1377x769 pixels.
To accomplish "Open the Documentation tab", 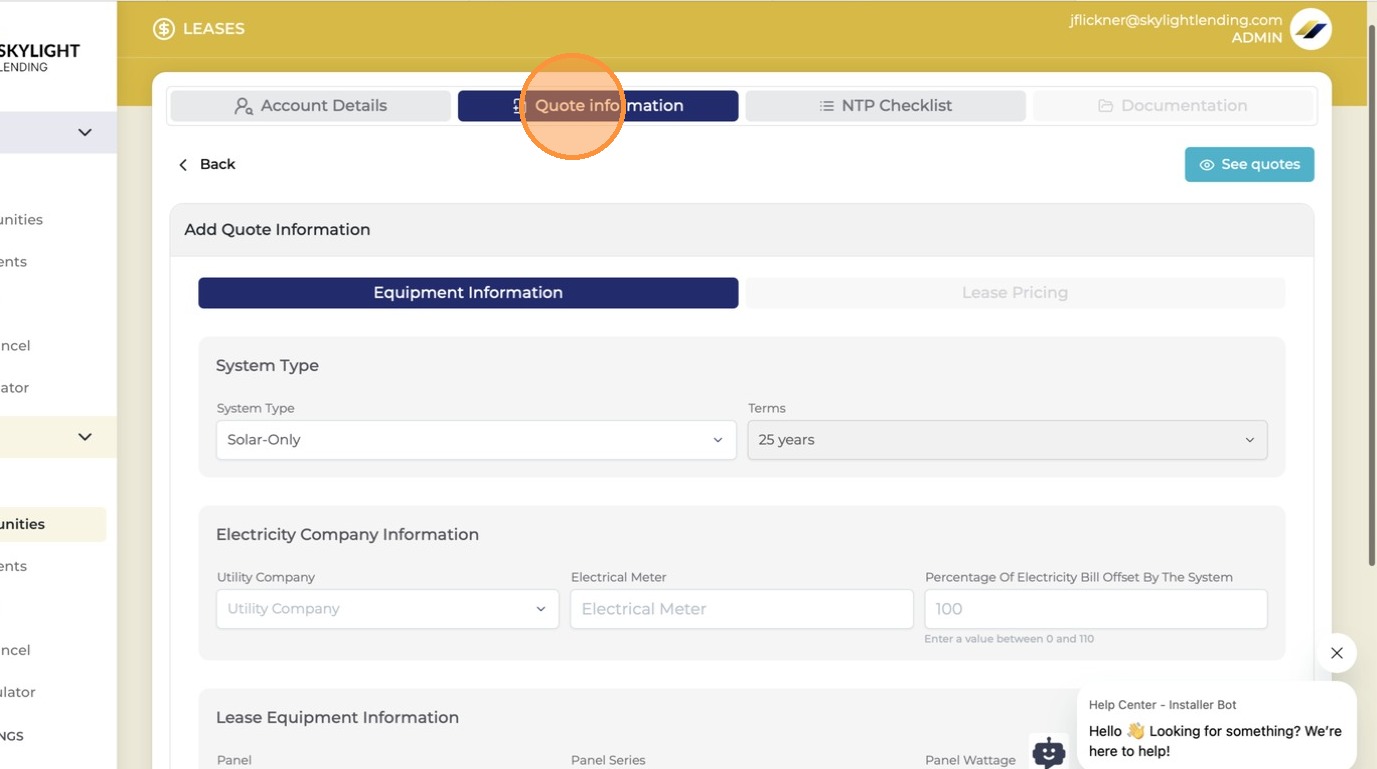I will [x=1173, y=106].
